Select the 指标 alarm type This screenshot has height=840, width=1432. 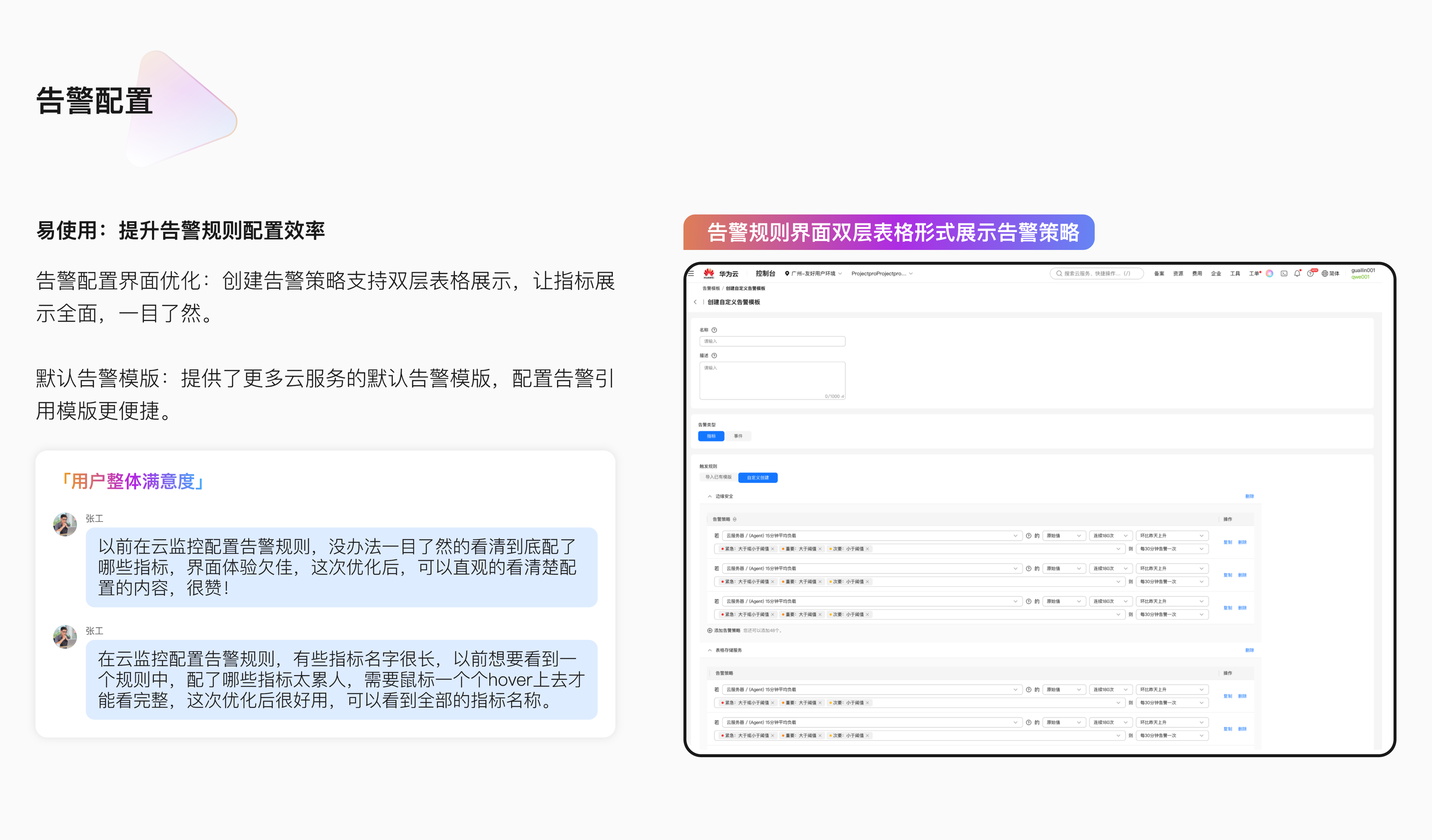[x=711, y=436]
